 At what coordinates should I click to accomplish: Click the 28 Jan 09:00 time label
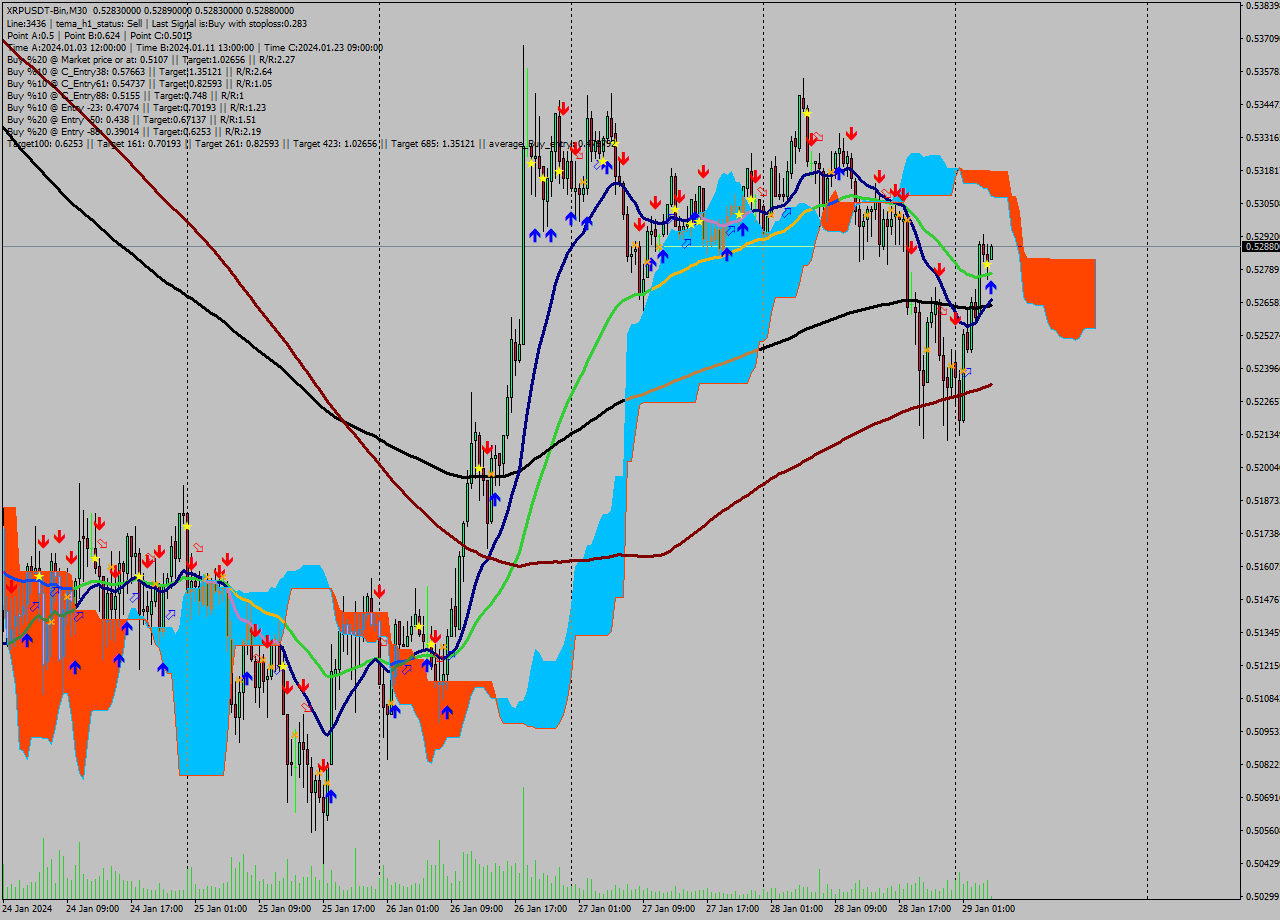(860, 909)
